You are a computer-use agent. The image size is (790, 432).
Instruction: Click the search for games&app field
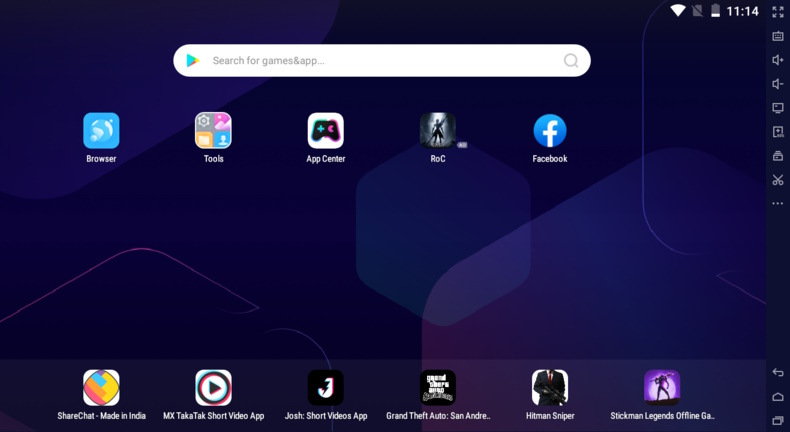coord(382,60)
